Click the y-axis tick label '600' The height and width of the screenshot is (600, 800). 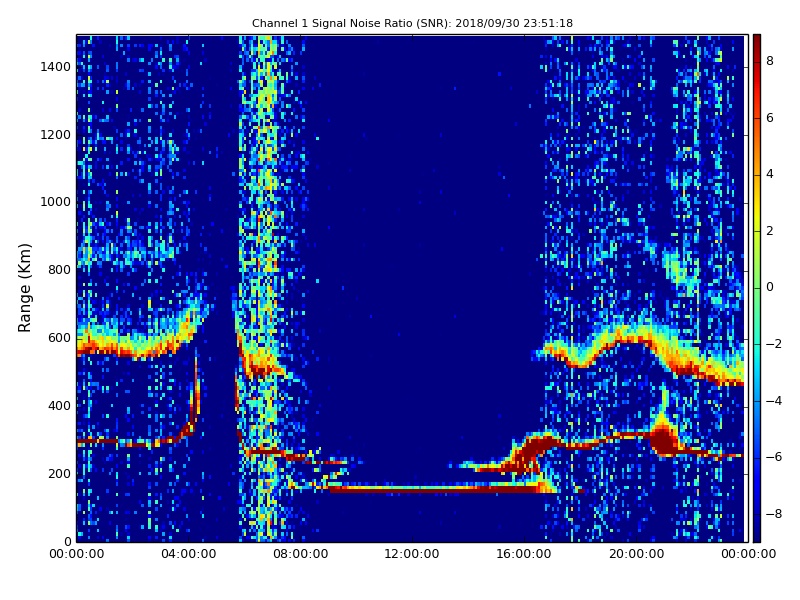60,338
